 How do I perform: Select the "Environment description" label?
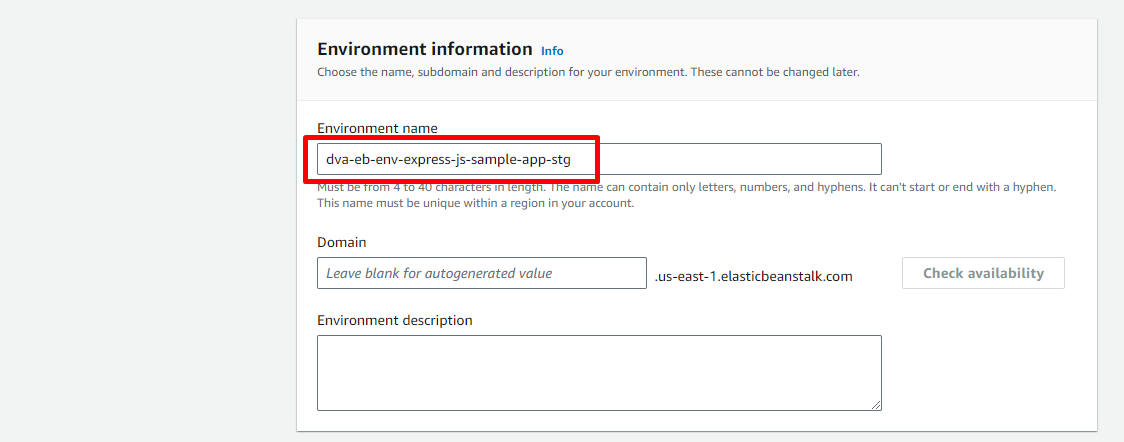[394, 320]
